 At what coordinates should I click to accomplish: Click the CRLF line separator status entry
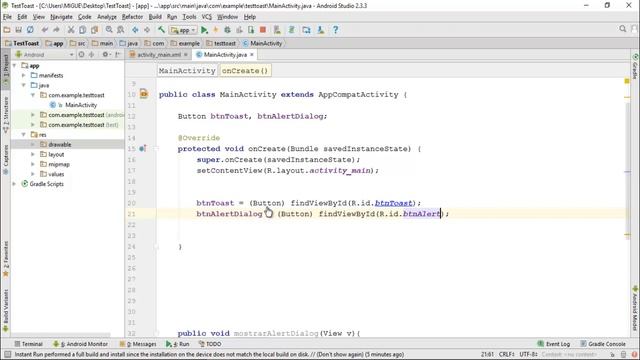tap(507, 354)
